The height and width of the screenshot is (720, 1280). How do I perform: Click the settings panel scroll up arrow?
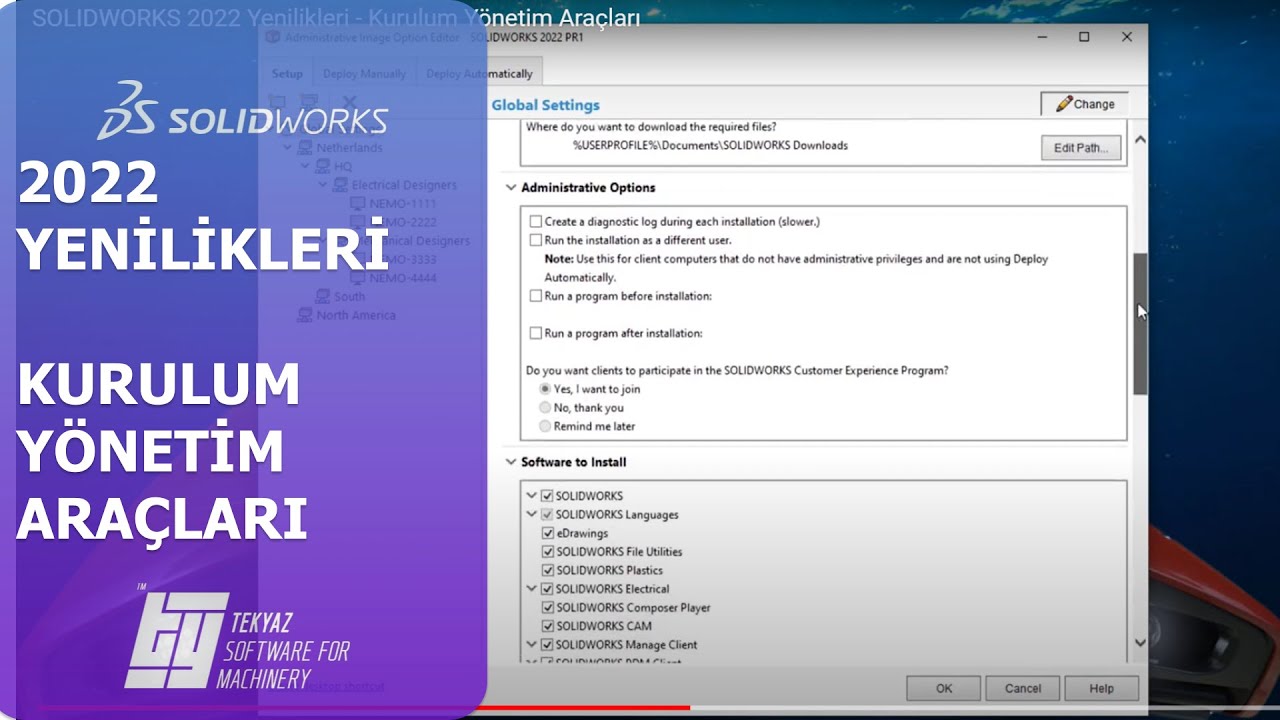click(x=1140, y=140)
